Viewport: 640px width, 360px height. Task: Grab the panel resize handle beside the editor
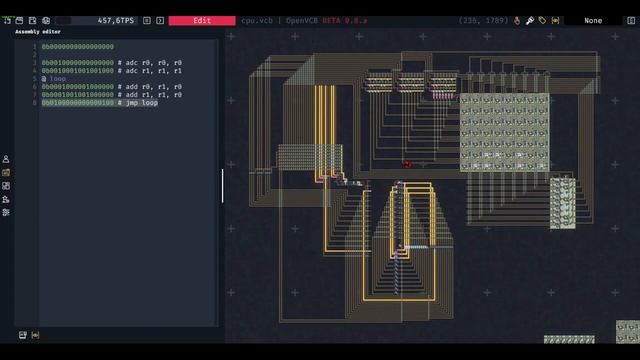[x=222, y=186]
